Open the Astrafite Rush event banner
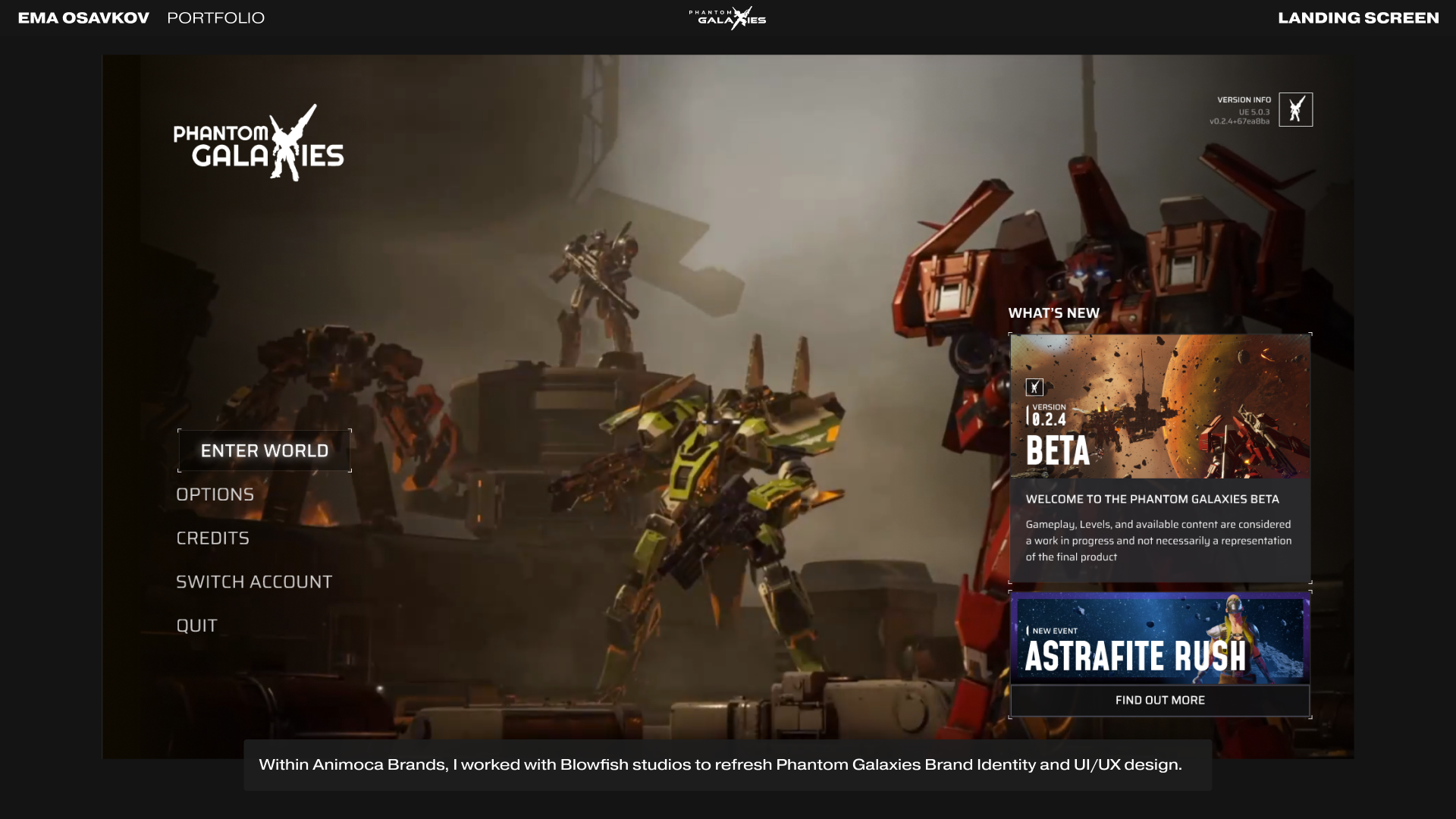The height and width of the screenshot is (819, 1456). (1159, 639)
